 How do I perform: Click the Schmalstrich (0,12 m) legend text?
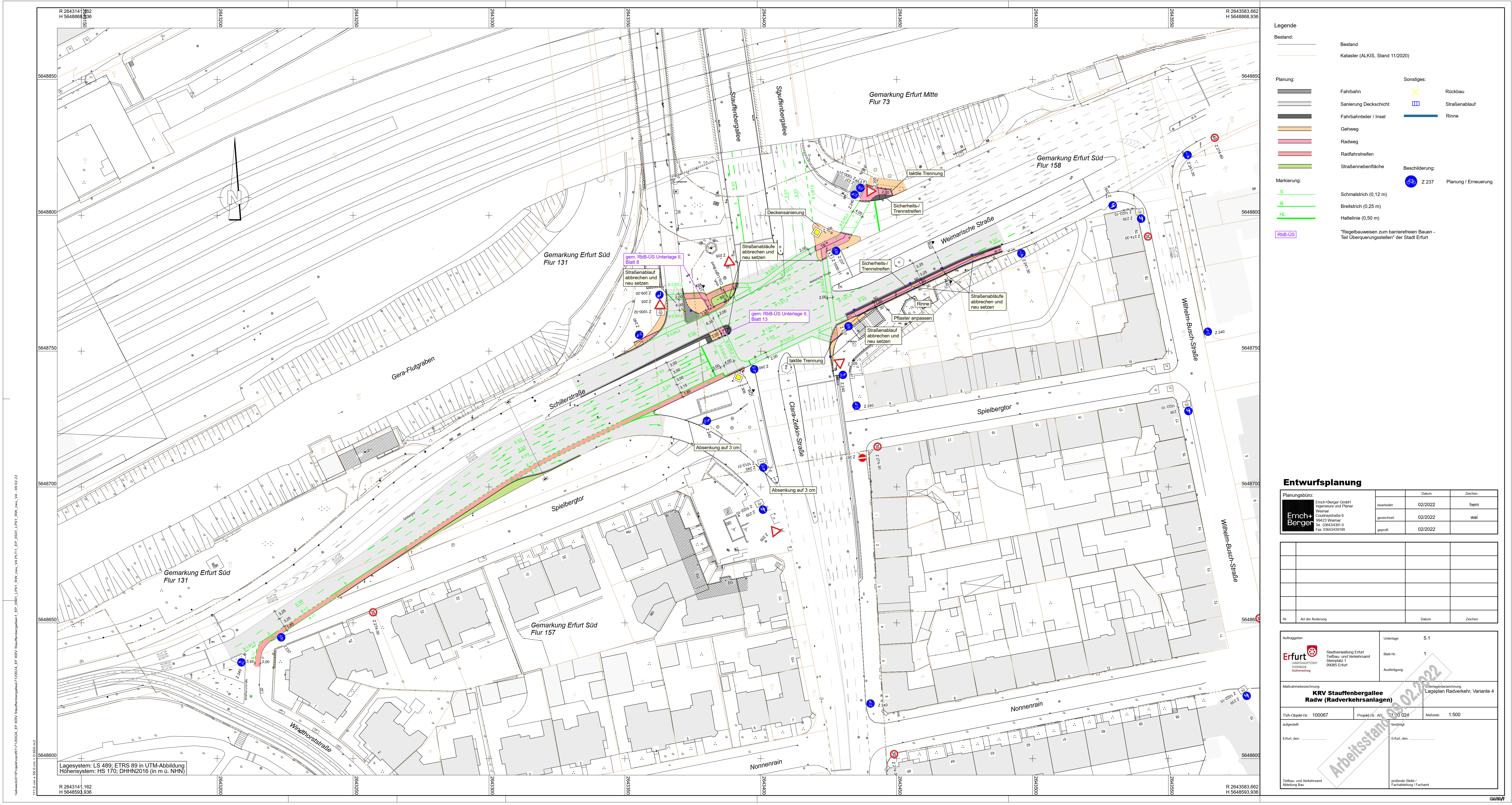1364,194
